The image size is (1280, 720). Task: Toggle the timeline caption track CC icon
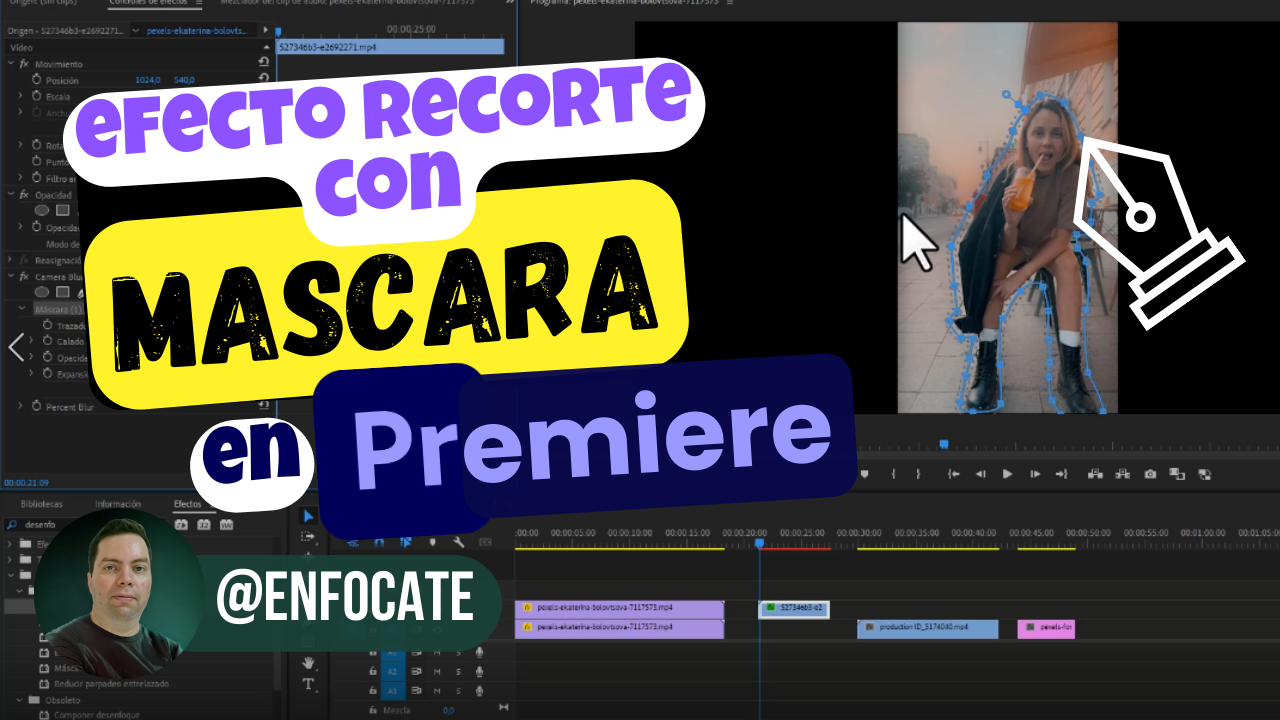click(485, 542)
